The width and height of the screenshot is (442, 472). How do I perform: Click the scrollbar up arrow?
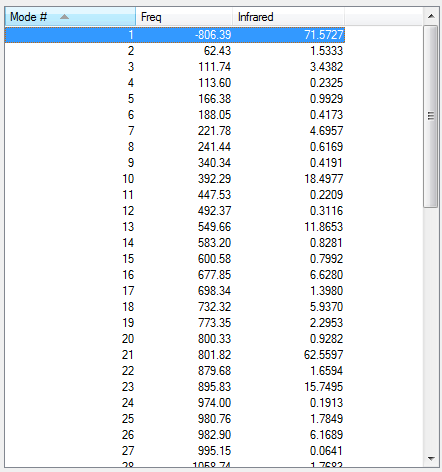[431, 16]
